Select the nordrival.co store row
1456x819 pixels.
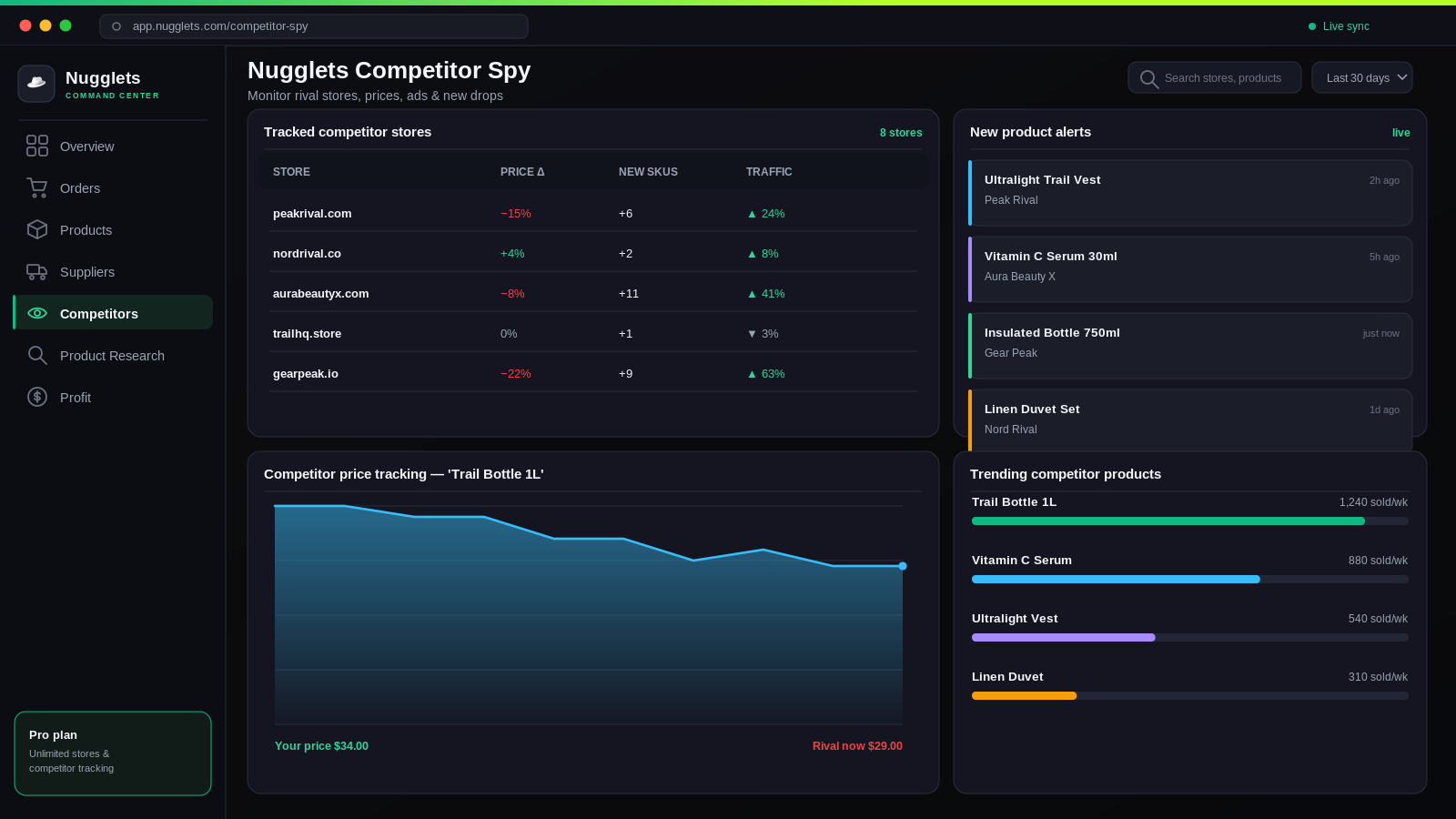(593, 253)
